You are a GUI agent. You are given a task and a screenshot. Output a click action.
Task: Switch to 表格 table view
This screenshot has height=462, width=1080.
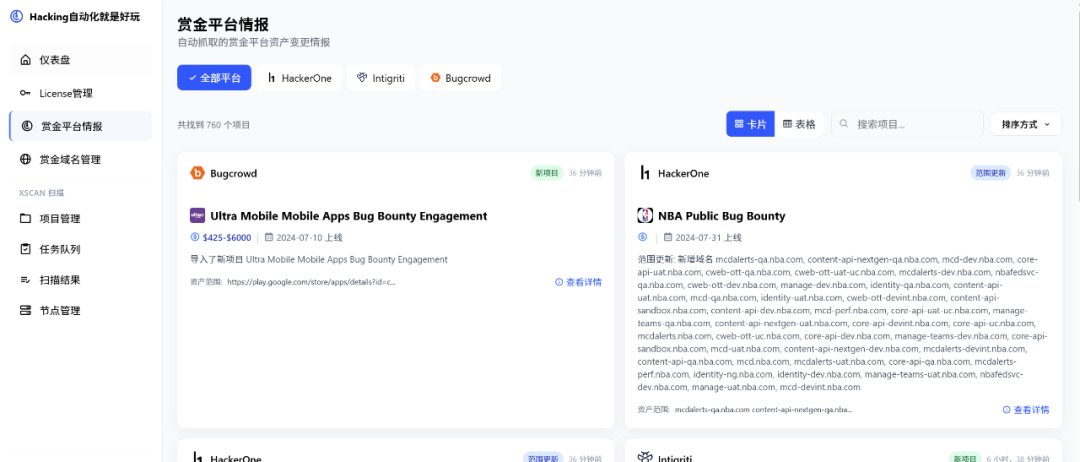tap(799, 124)
